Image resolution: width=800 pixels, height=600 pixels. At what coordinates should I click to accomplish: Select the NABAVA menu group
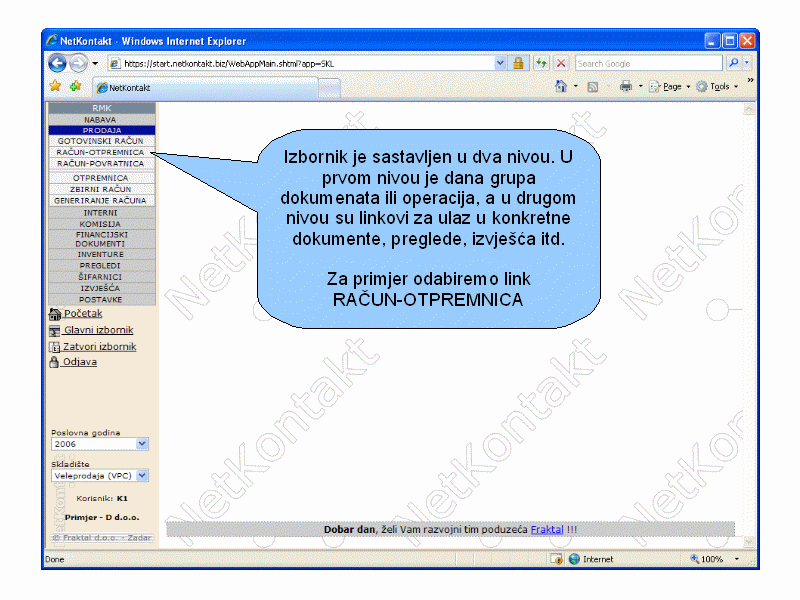click(x=102, y=119)
